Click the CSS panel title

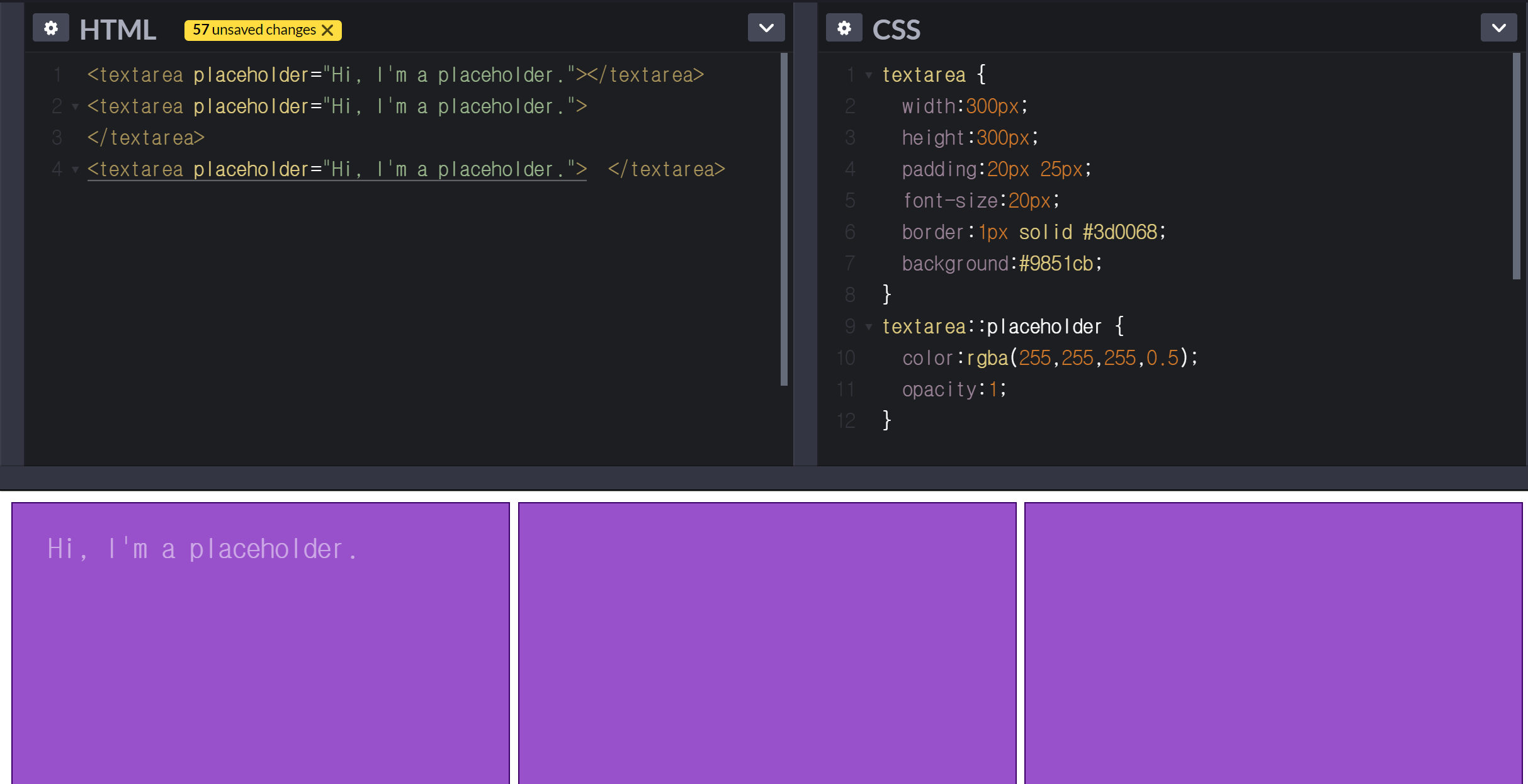[x=896, y=30]
